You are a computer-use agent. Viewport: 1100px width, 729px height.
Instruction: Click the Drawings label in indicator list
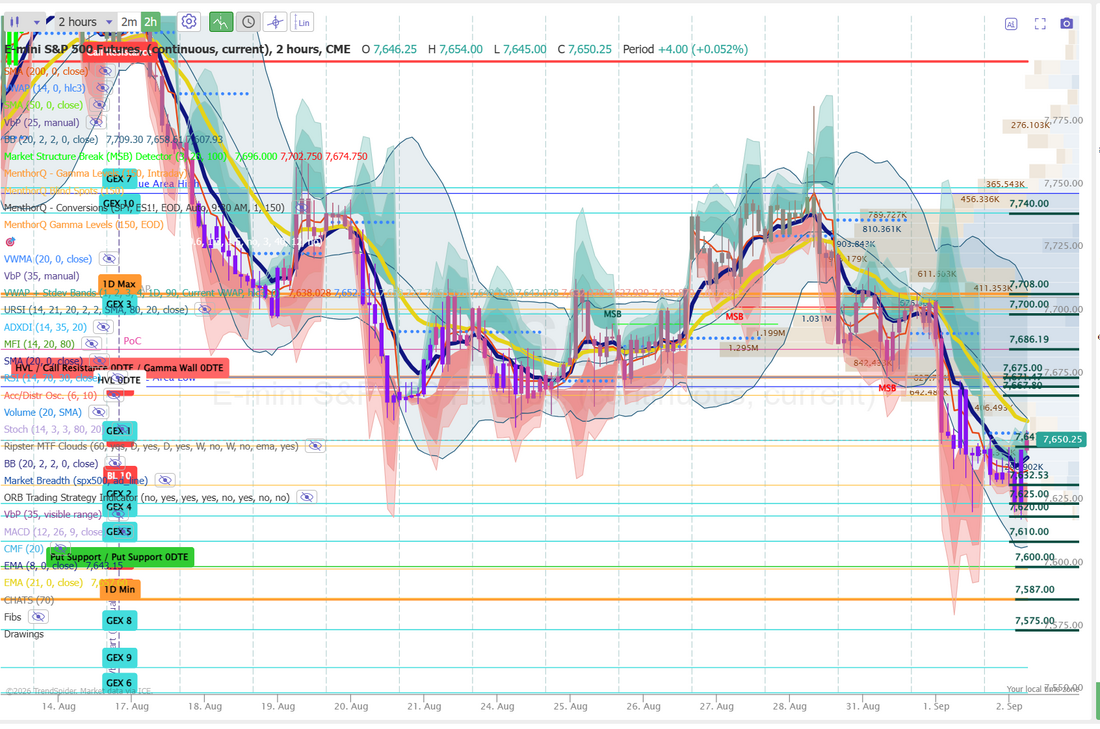(24, 634)
